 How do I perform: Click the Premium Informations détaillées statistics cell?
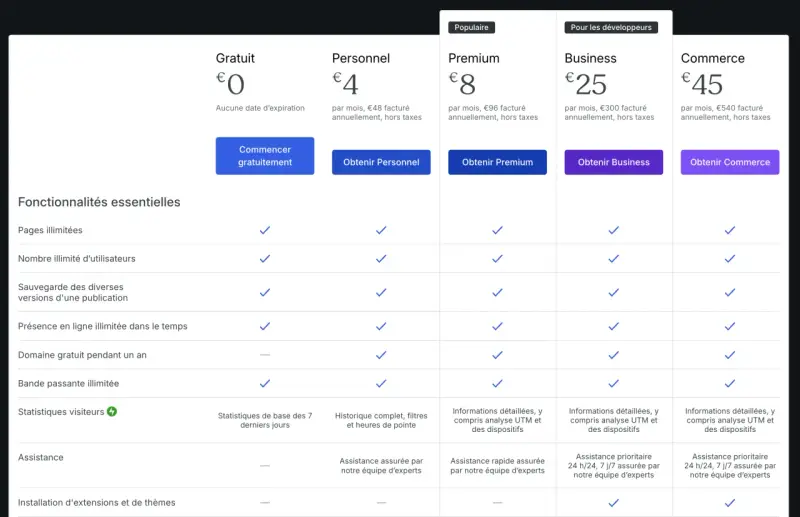[x=497, y=420]
